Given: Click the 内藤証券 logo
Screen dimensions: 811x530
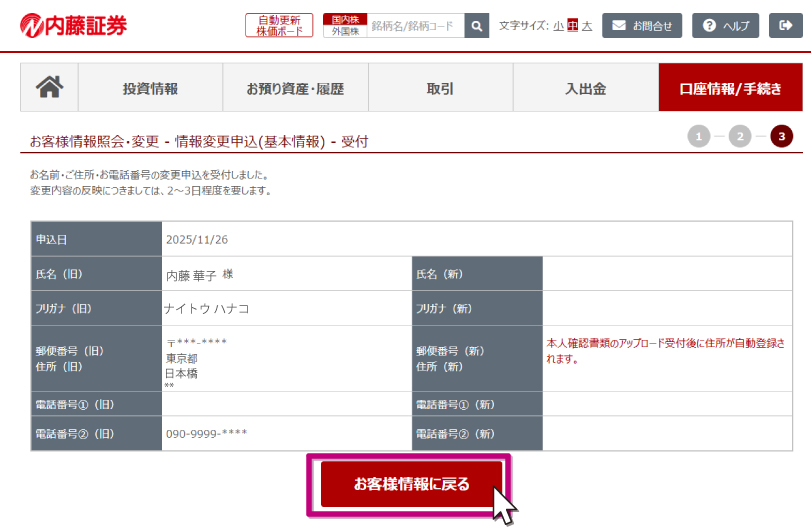Looking at the screenshot, I should click(74, 26).
